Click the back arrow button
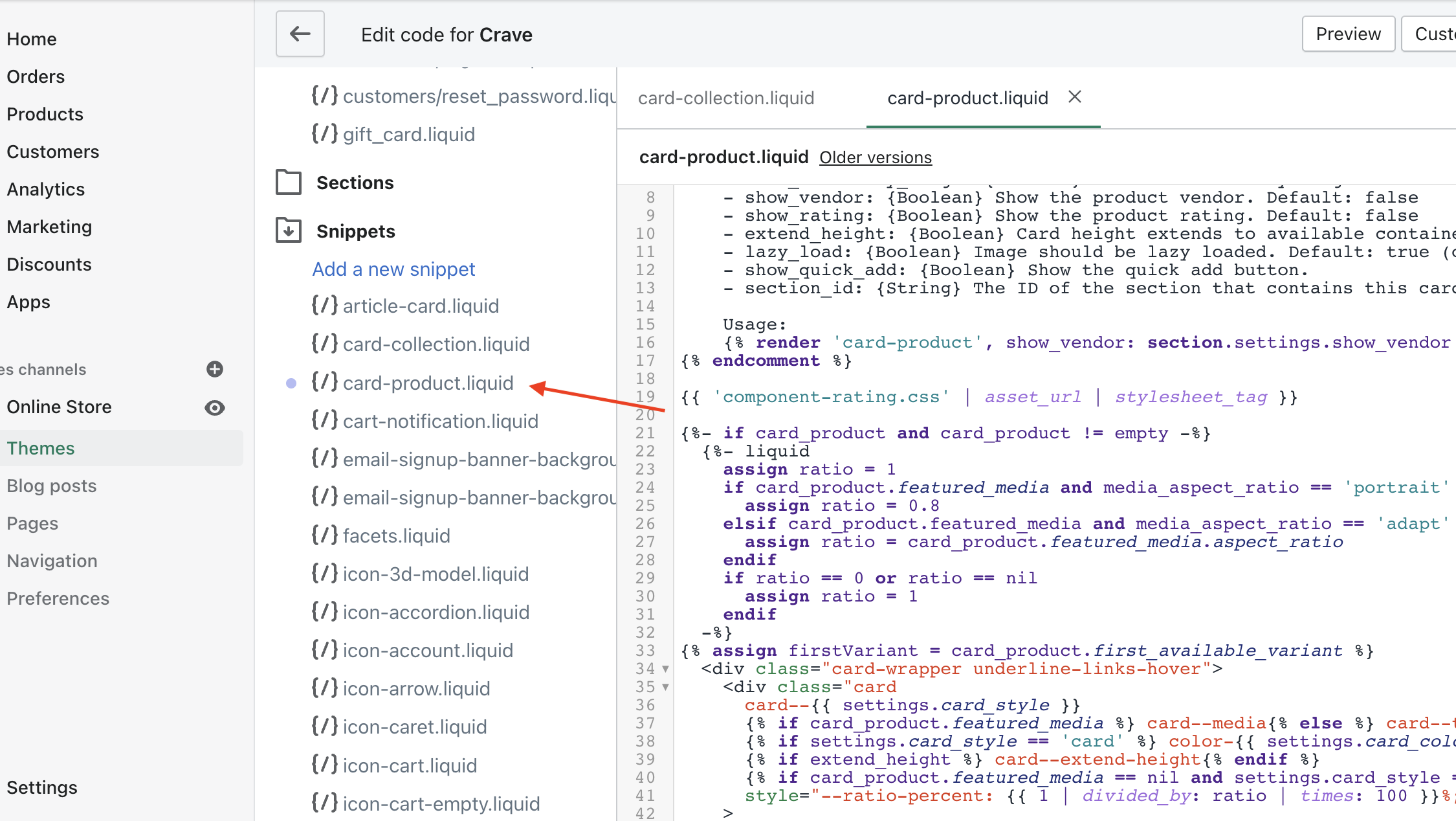 coord(300,34)
